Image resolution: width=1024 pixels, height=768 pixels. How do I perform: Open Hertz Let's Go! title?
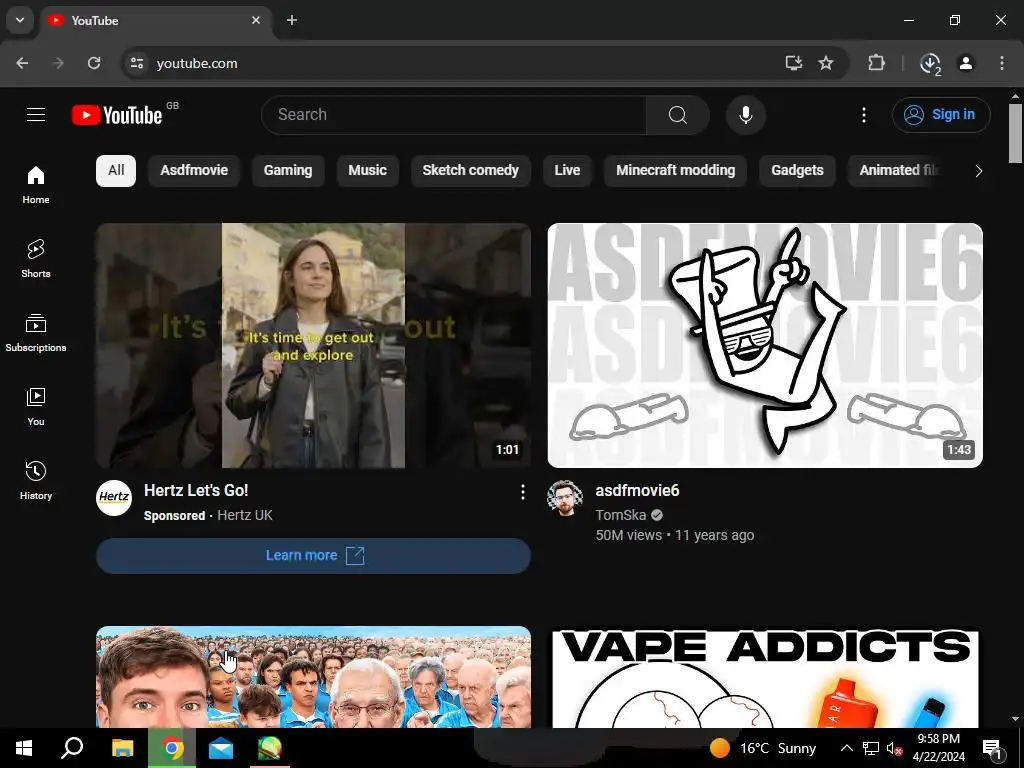[196, 490]
